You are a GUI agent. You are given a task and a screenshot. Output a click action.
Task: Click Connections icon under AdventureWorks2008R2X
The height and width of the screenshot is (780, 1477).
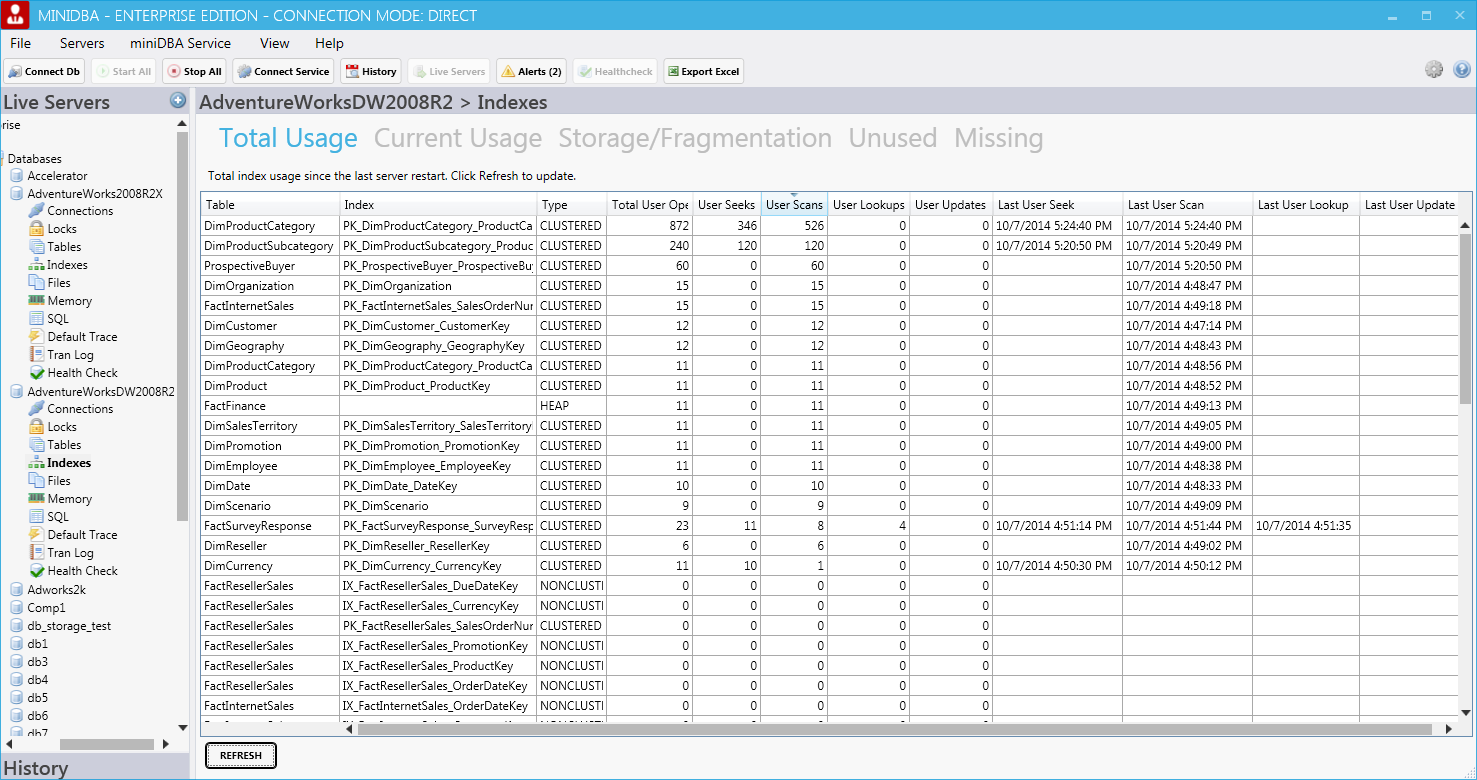pos(36,211)
